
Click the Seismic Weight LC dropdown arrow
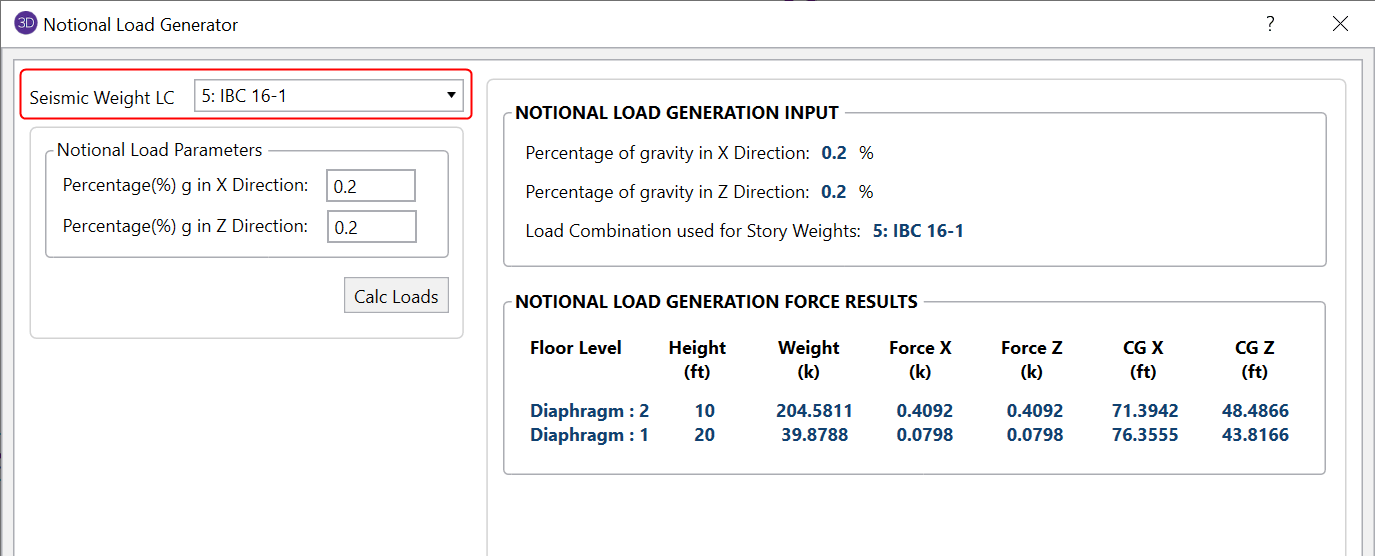tap(450, 97)
